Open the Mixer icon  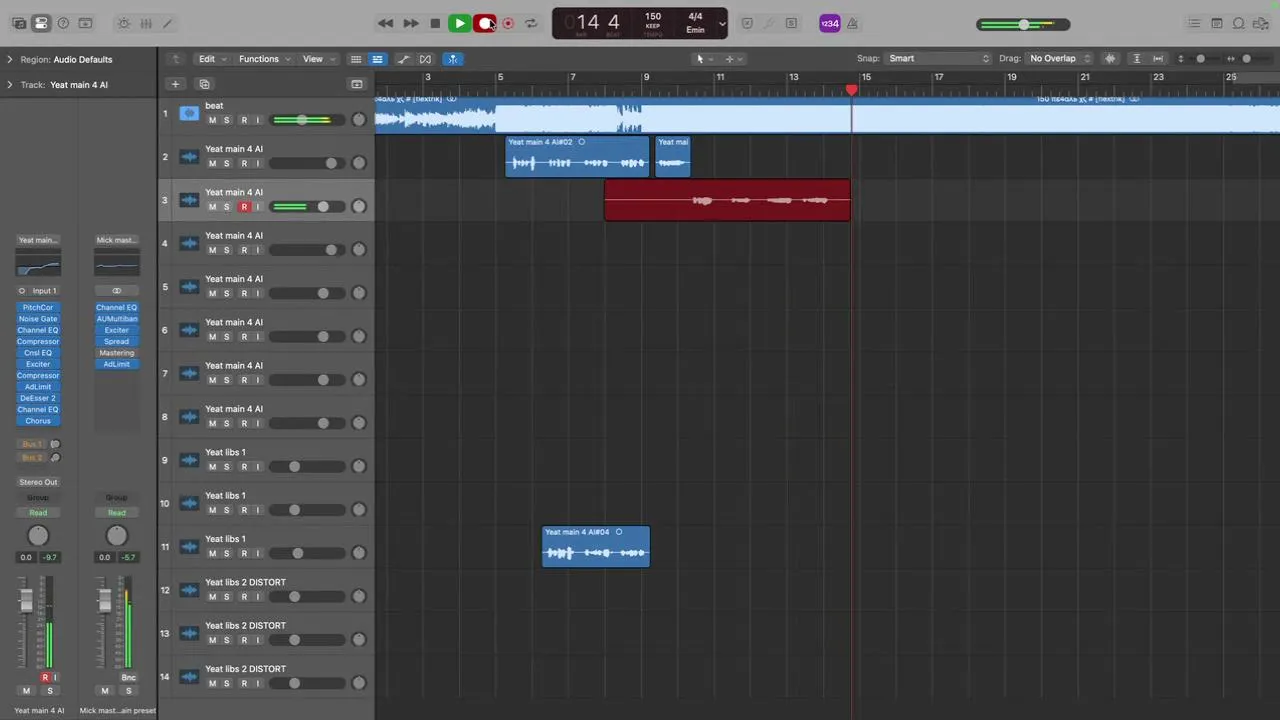click(x=146, y=23)
